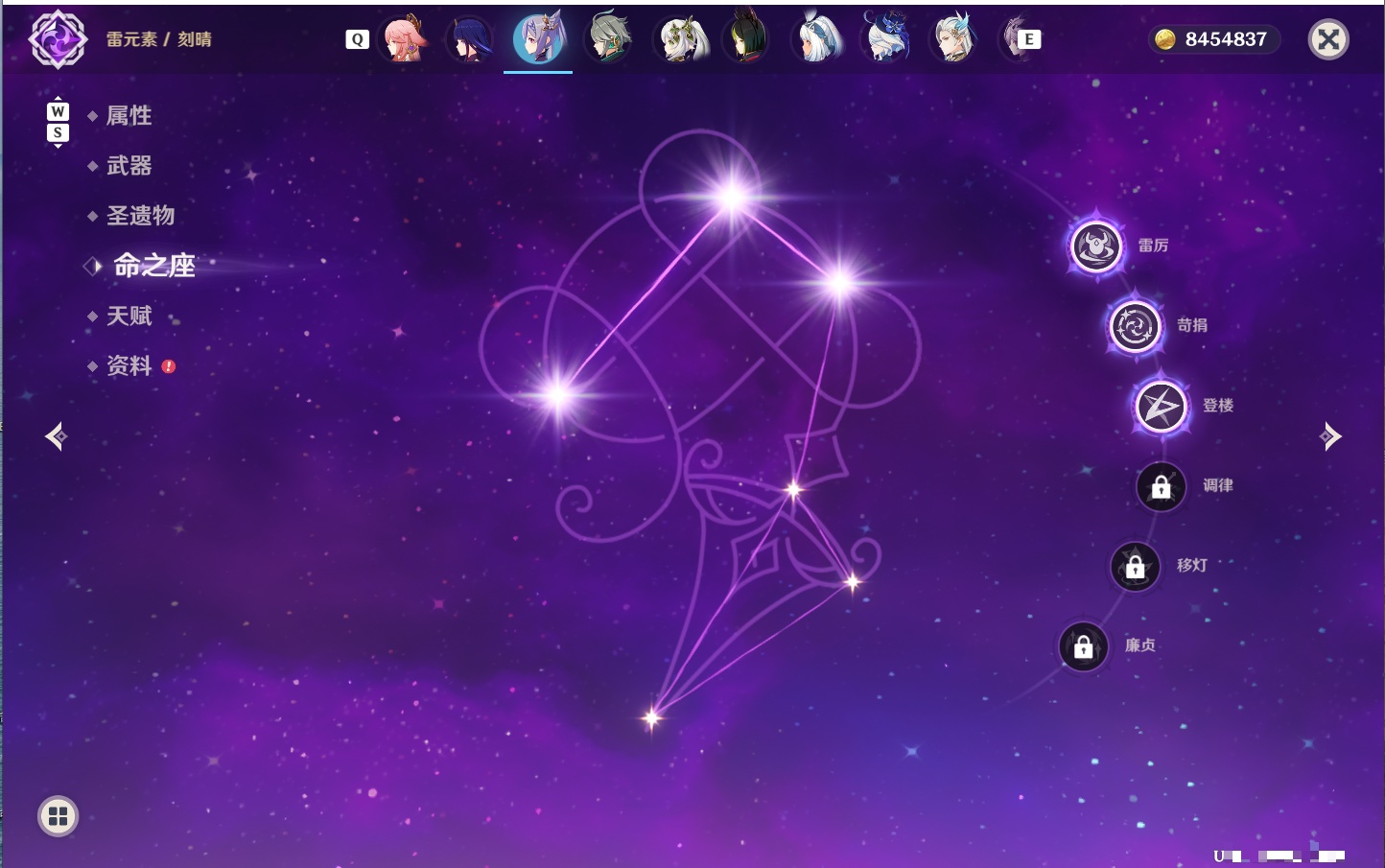Click the 雷厉 label text

(1153, 246)
